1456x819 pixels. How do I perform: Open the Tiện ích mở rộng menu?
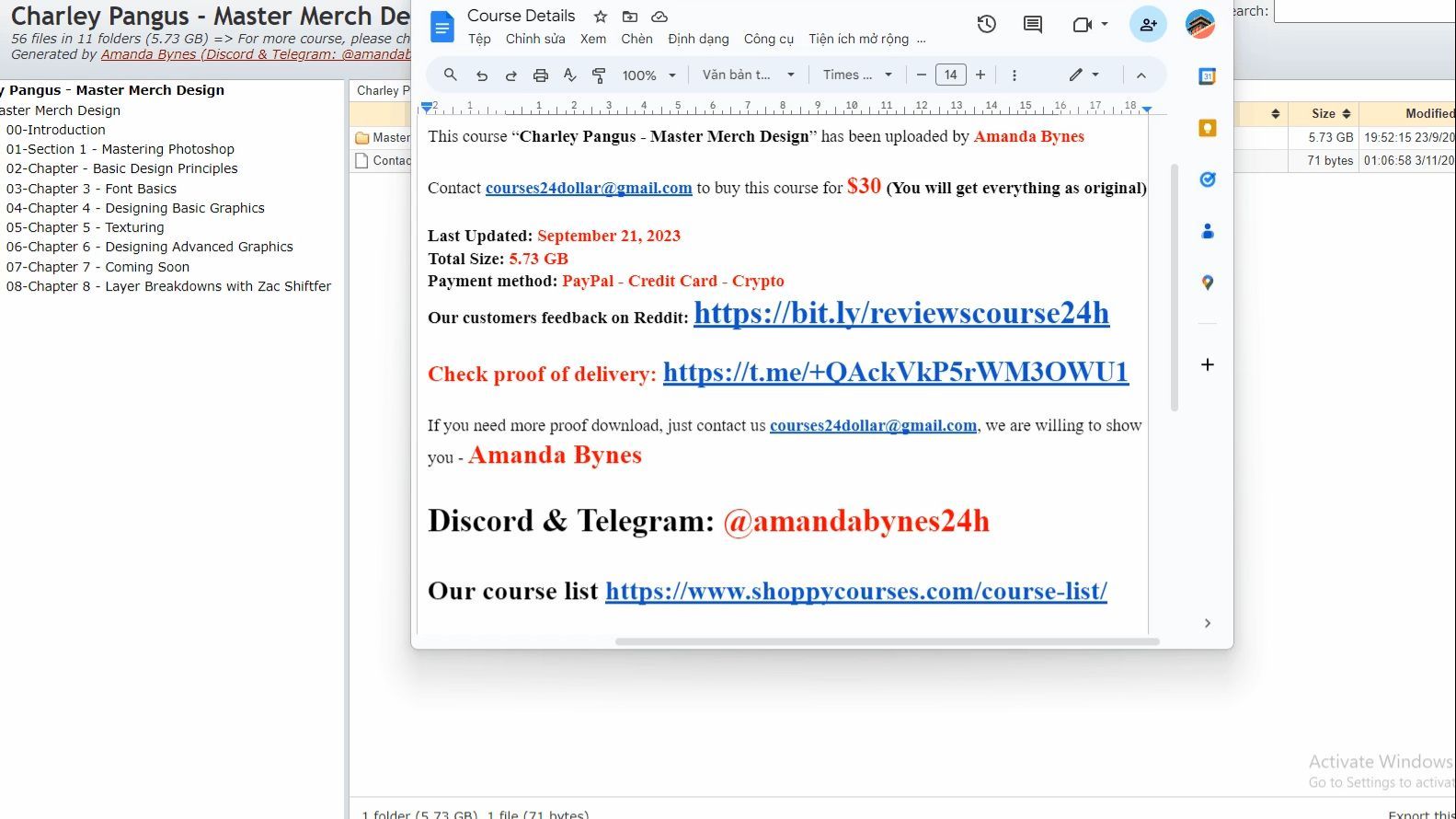858,39
